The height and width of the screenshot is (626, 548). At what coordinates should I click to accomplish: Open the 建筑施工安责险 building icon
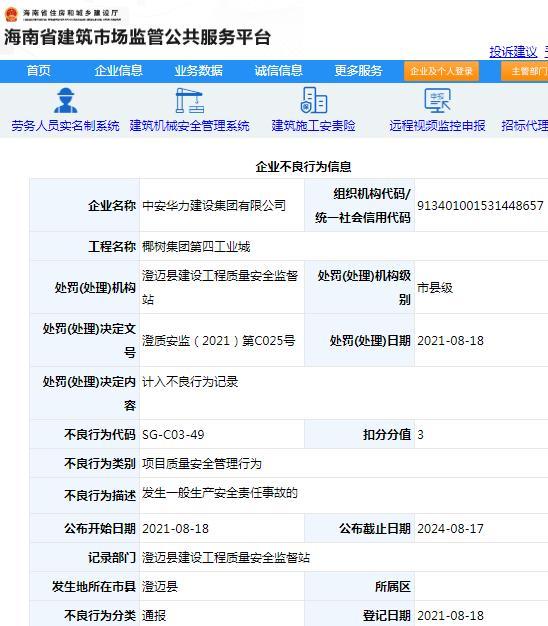point(314,100)
